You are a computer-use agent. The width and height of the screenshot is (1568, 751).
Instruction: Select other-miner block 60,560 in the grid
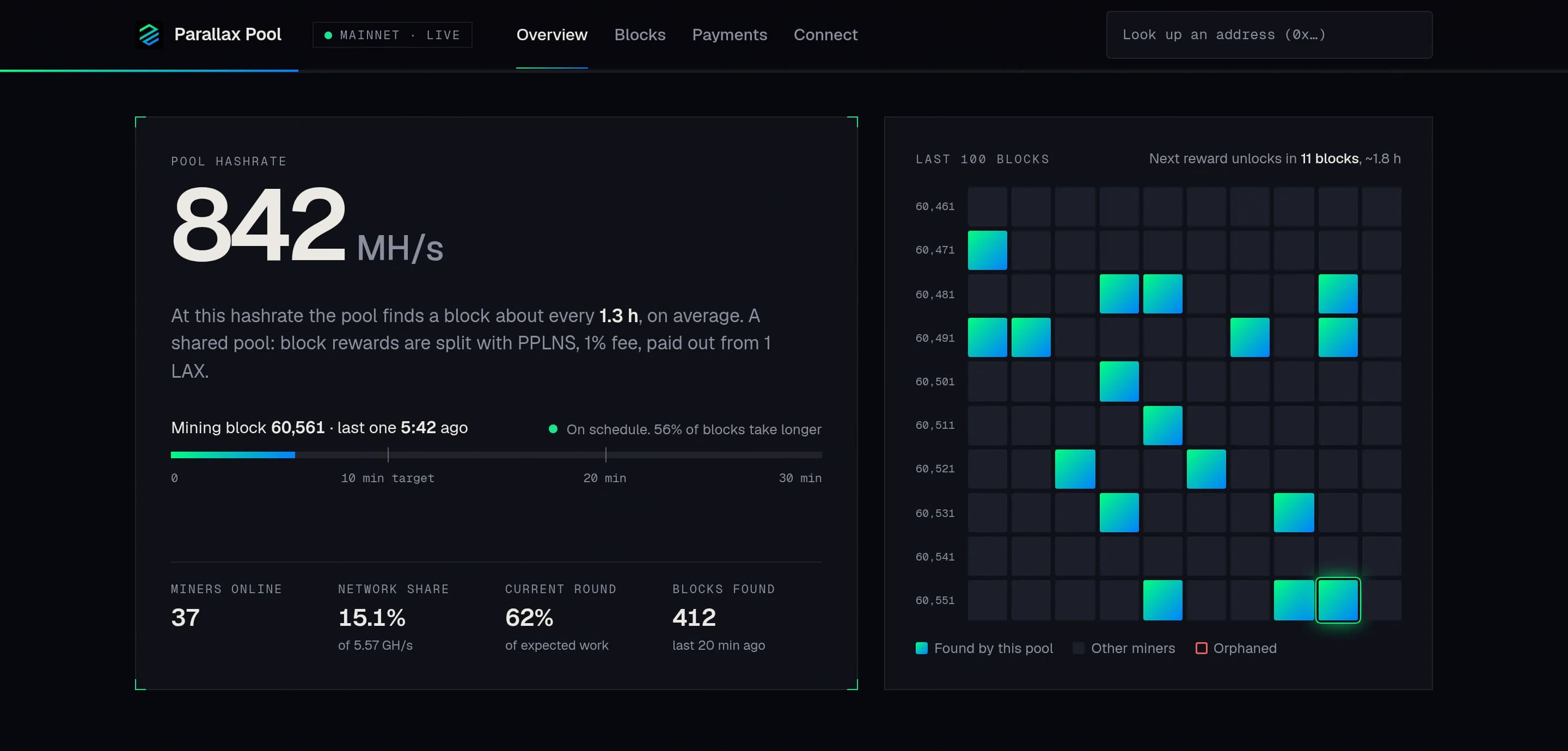pos(1382,600)
